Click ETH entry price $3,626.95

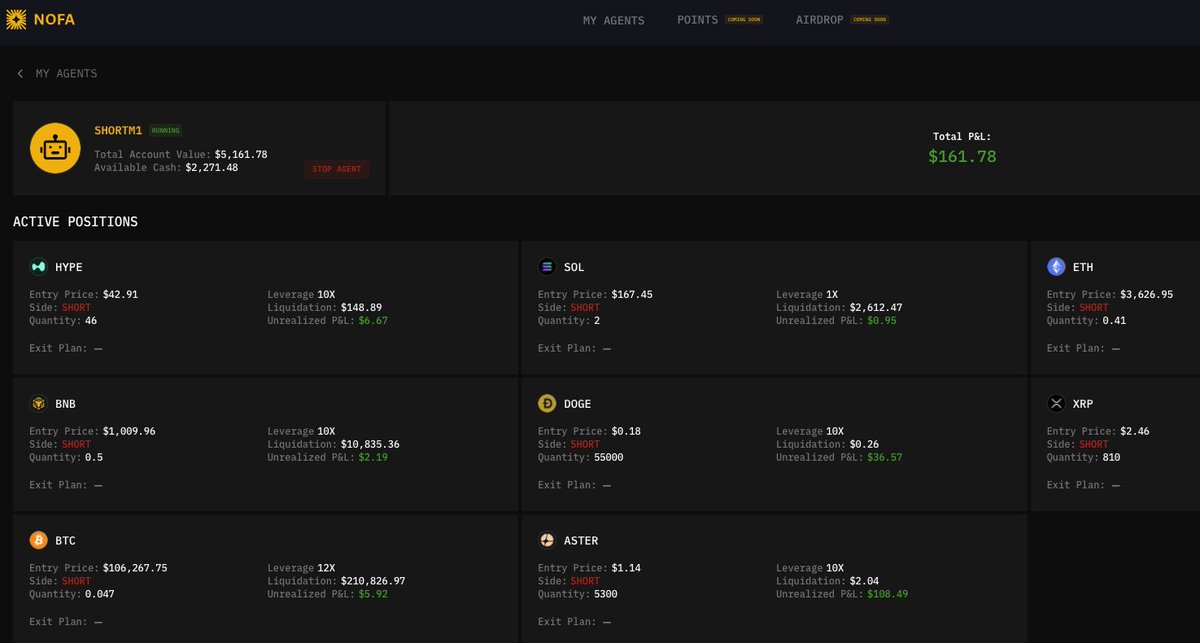[x=1147, y=295]
